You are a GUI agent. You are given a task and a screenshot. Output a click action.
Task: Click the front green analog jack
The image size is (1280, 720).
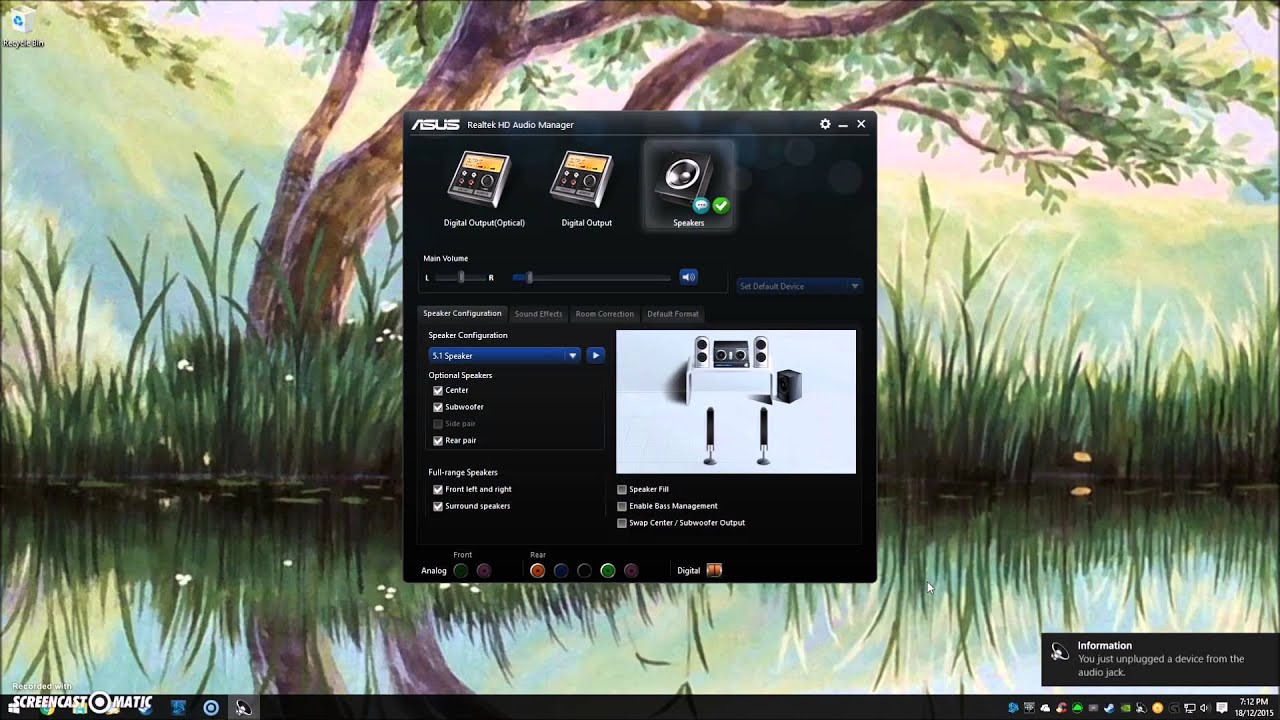(461, 571)
